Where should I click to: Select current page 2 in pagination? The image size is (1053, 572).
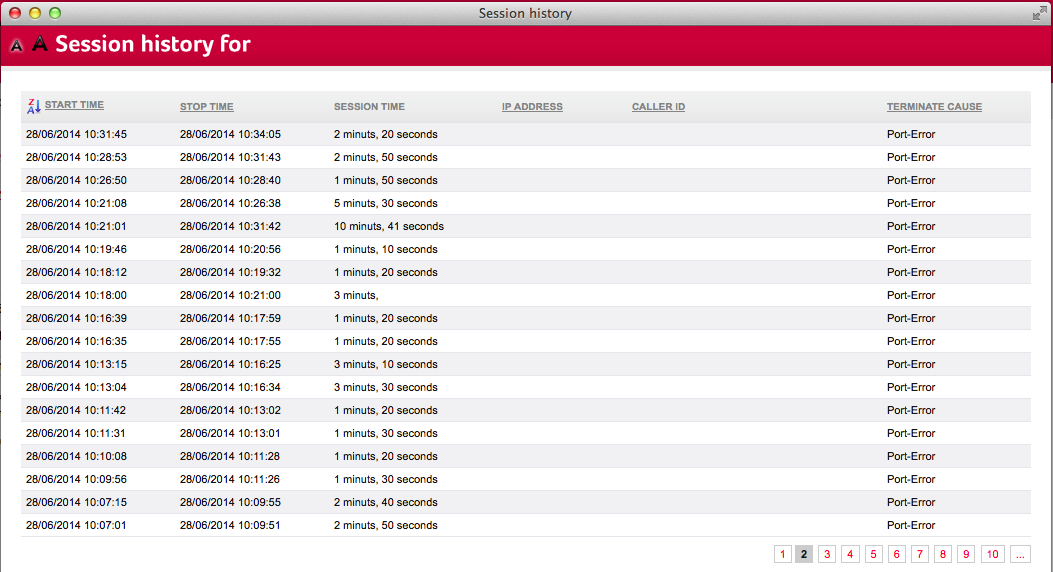tap(804, 554)
